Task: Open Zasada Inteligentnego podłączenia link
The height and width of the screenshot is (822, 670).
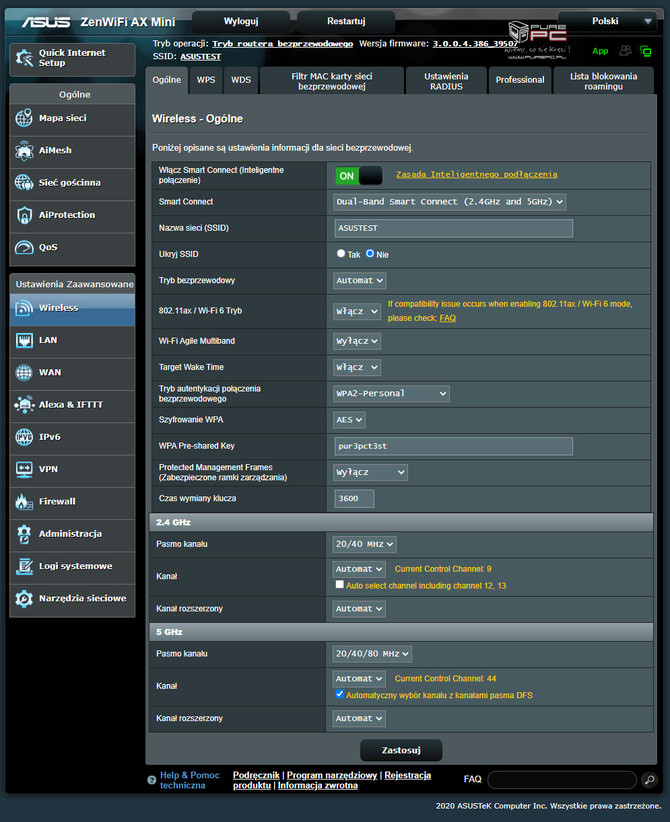Action: [477, 175]
